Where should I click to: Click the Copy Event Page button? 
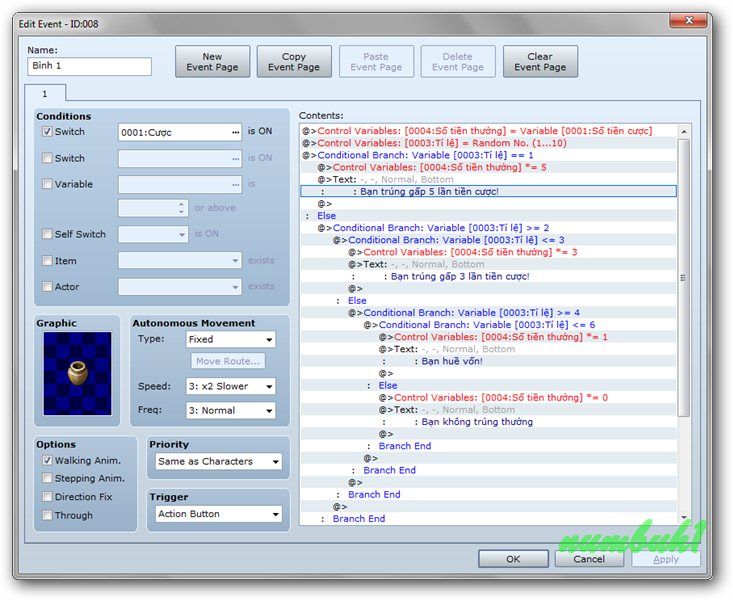[x=294, y=62]
